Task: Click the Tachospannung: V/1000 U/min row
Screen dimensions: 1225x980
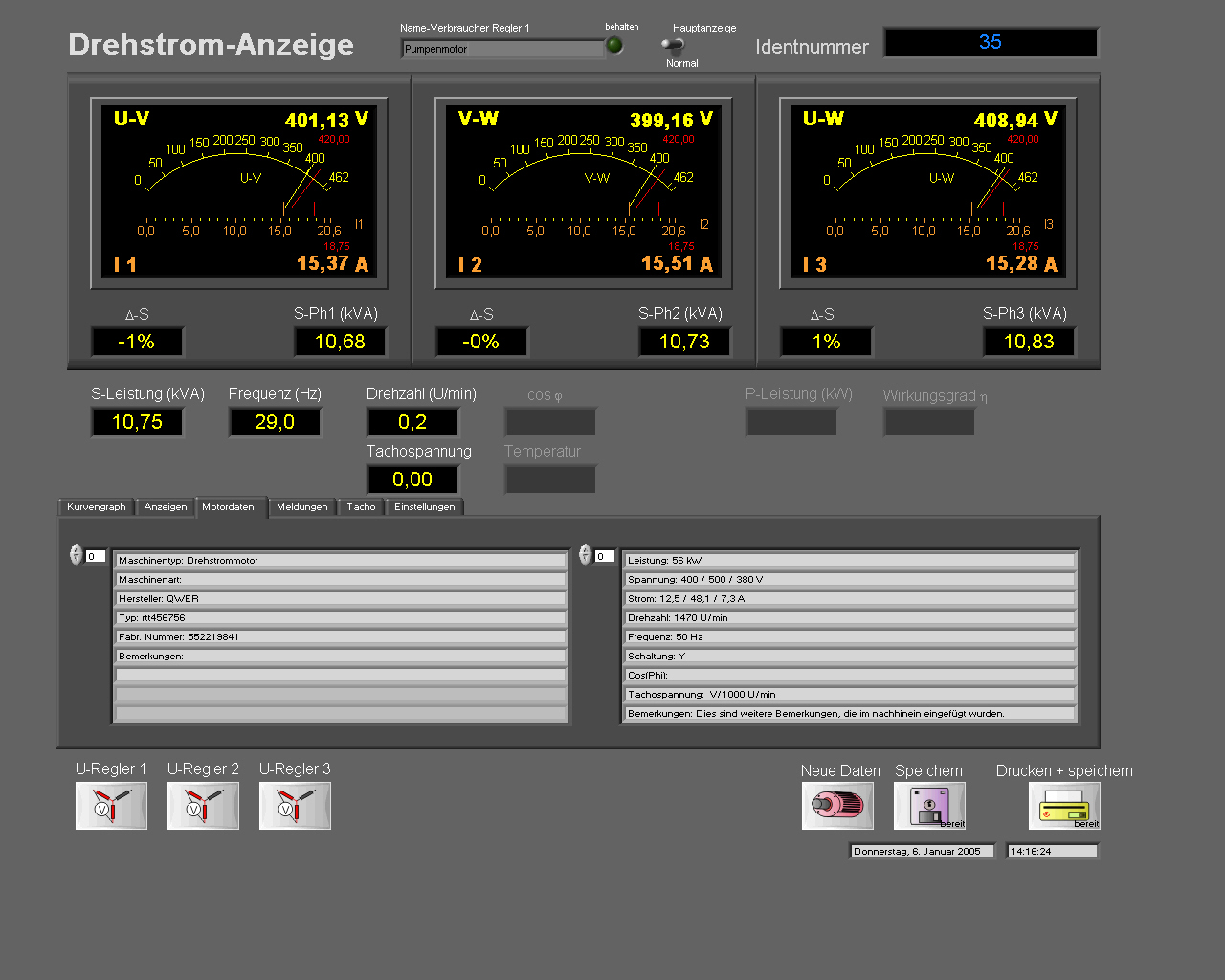Action: click(850, 695)
